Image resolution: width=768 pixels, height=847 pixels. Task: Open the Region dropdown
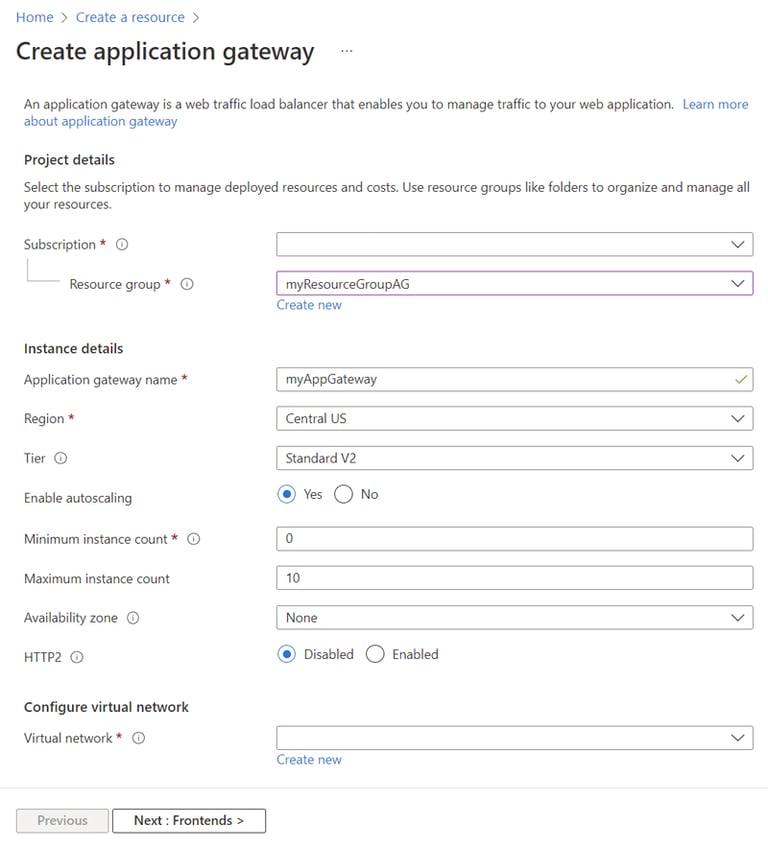click(x=739, y=418)
